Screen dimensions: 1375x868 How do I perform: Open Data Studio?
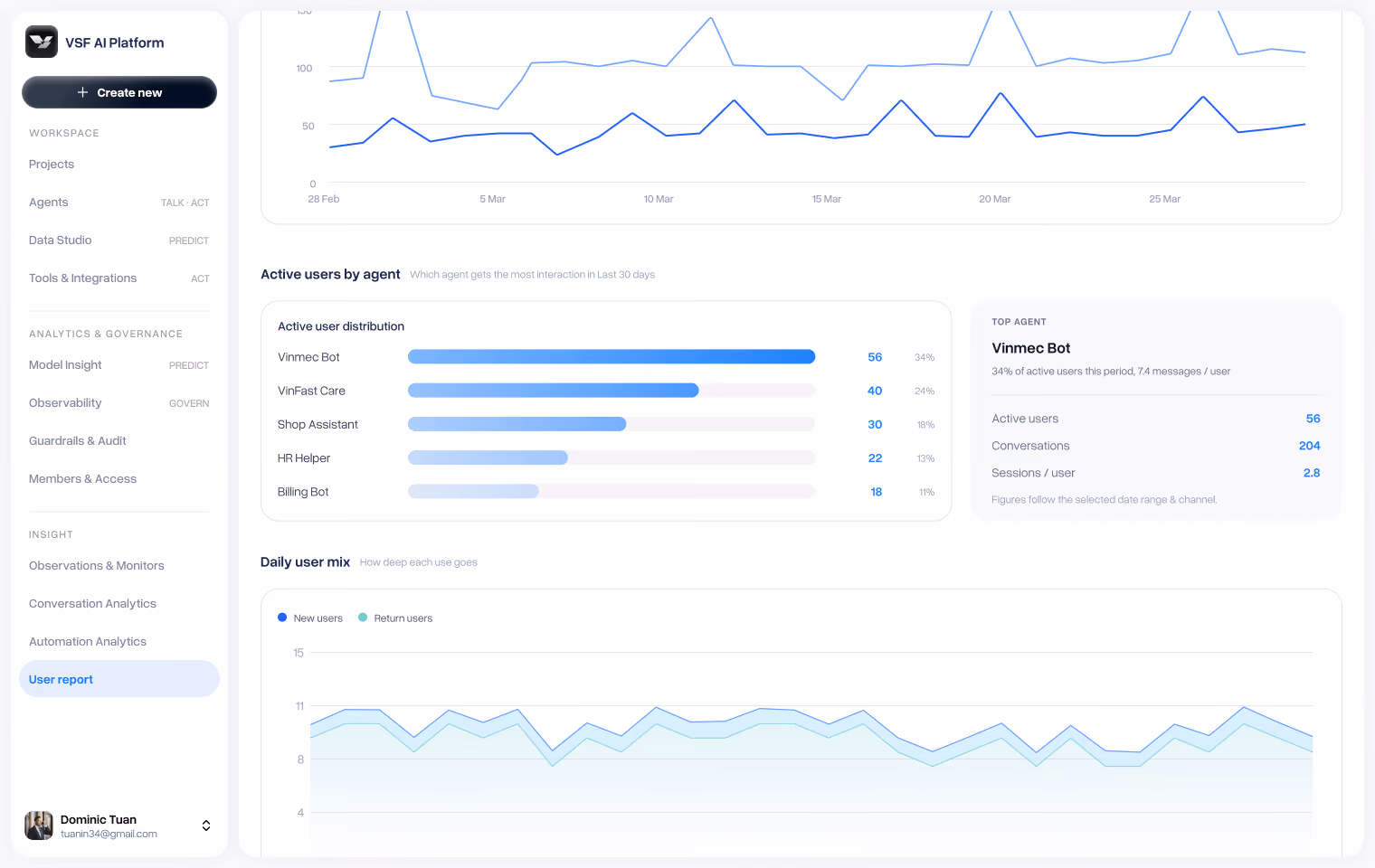(x=119, y=241)
